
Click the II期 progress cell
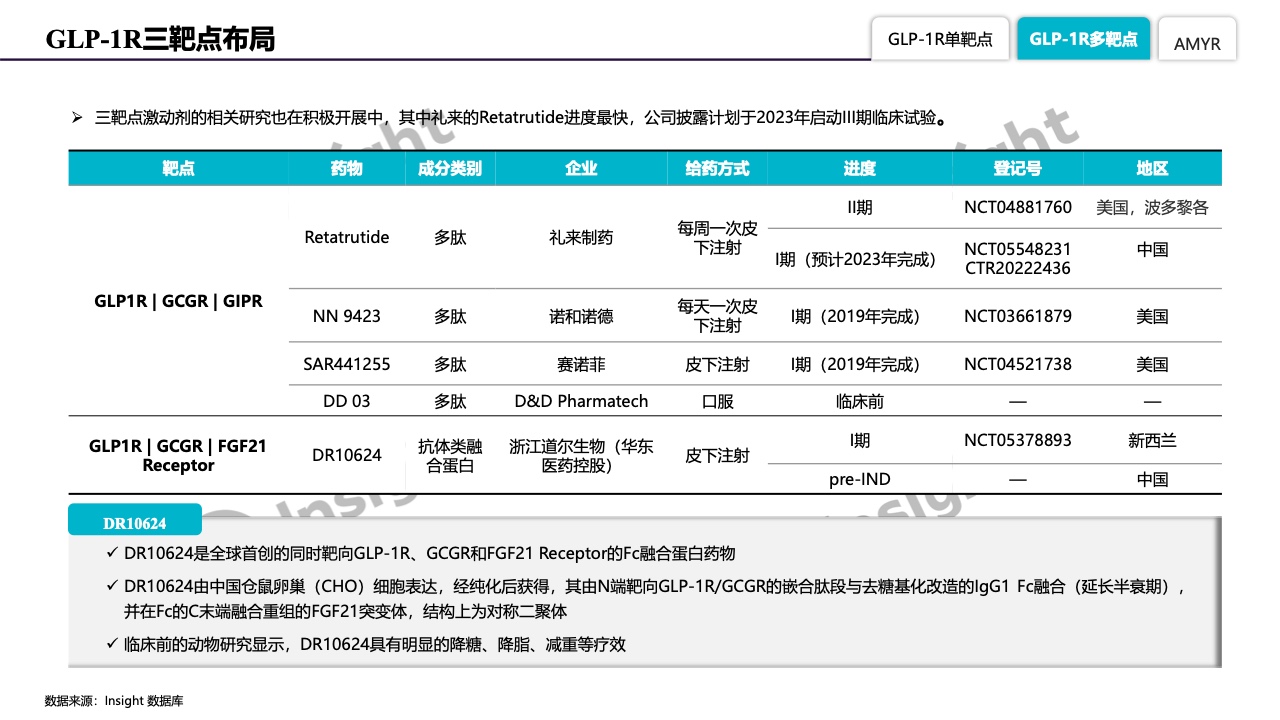(859, 207)
